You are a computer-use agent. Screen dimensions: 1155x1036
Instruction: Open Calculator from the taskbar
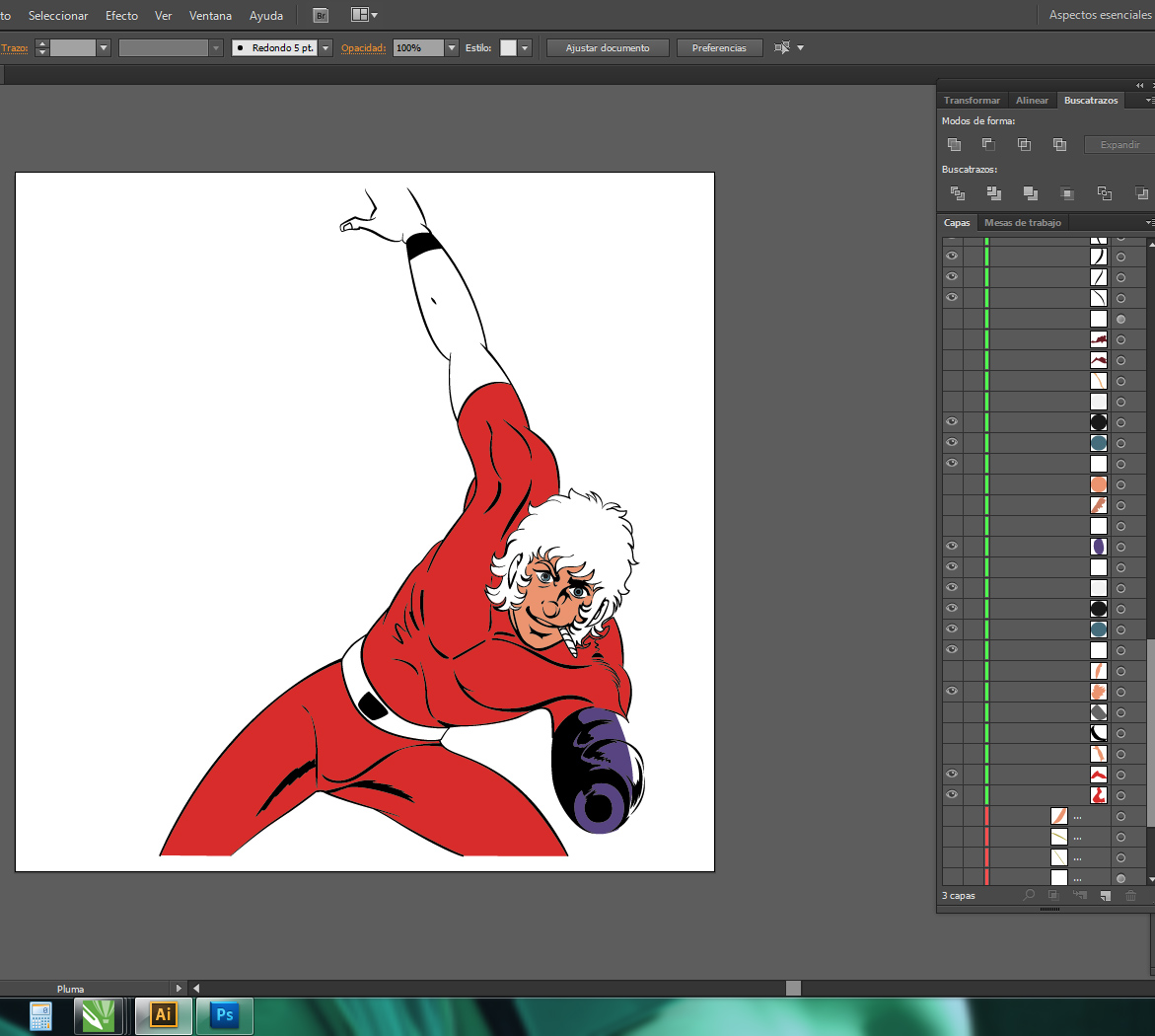coord(40,1016)
